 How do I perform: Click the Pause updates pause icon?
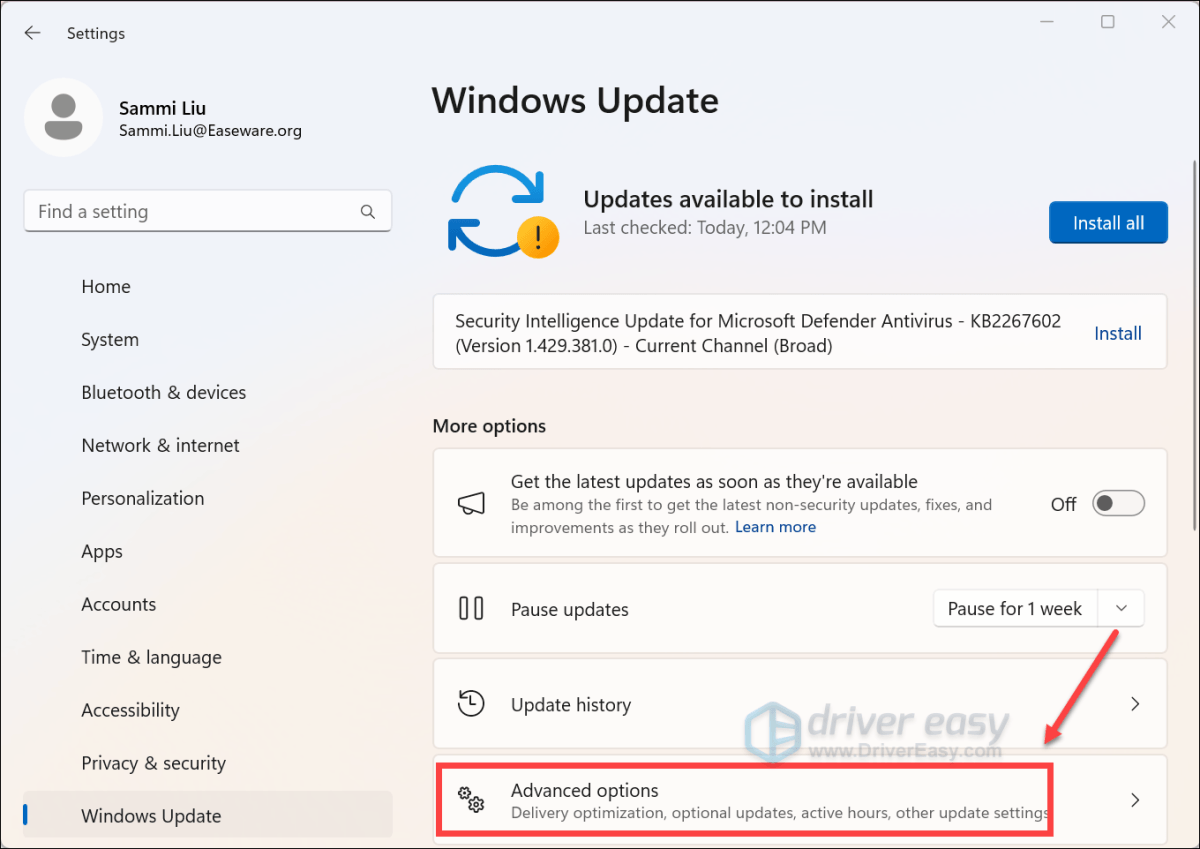coord(470,608)
